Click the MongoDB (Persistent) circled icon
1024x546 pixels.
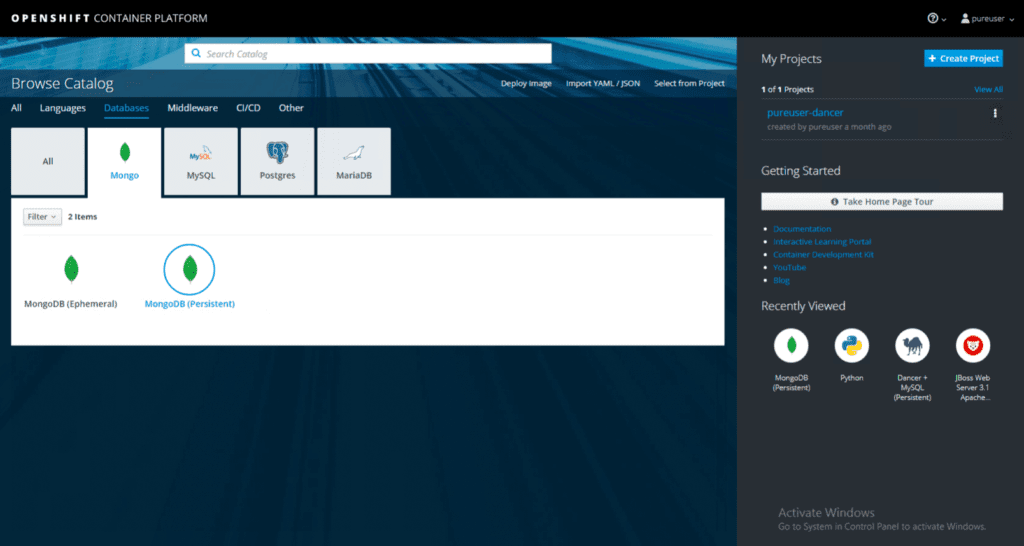pos(189,269)
